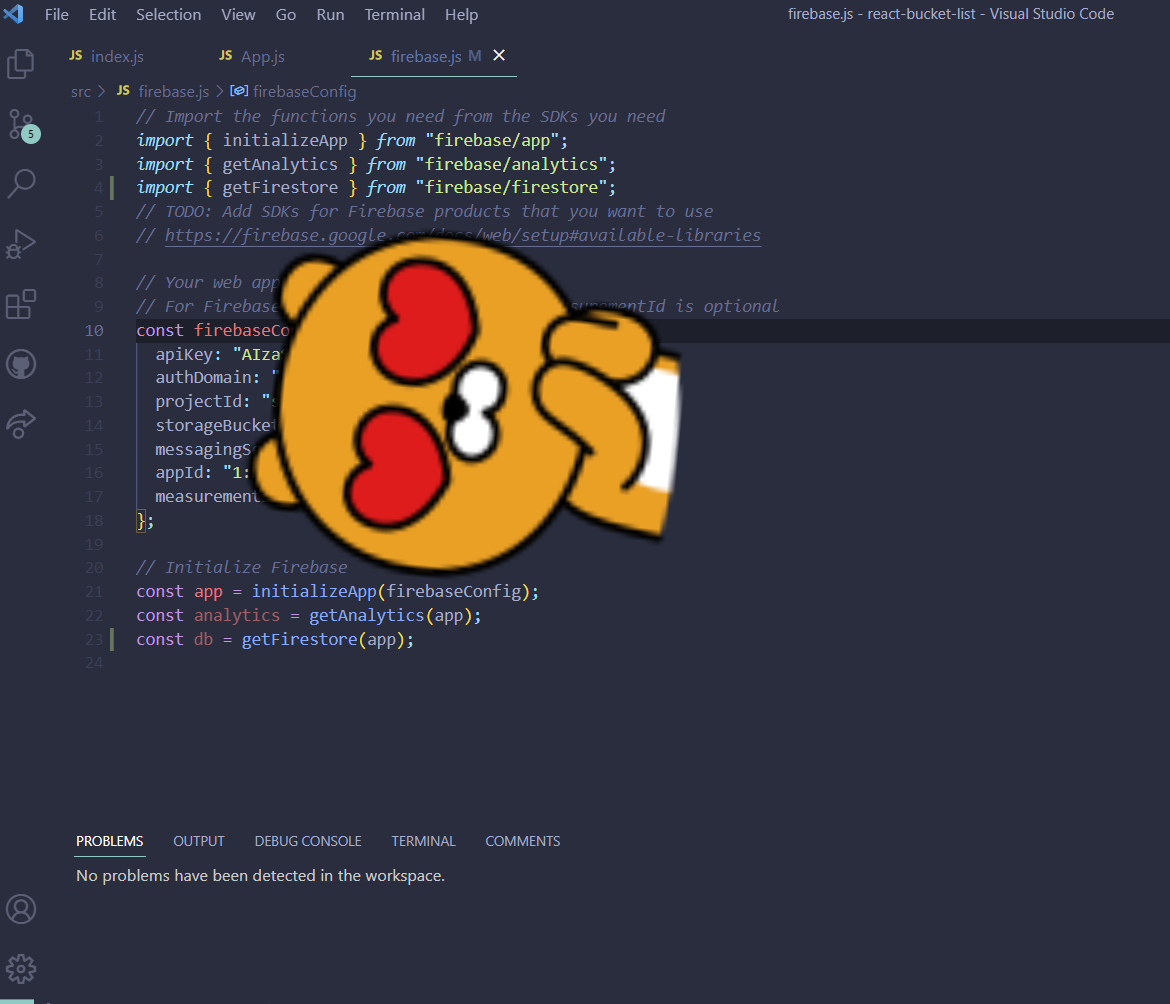Select the firebase.js editor tab
The height and width of the screenshot is (1004, 1170).
(426, 57)
